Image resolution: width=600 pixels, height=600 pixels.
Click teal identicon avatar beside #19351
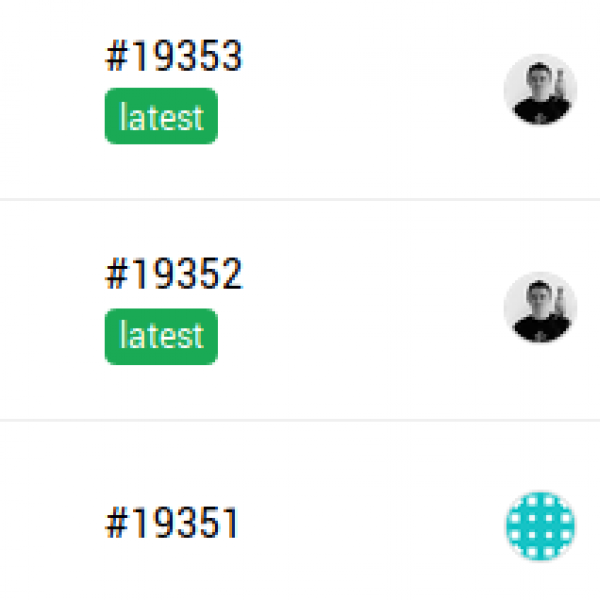point(540,526)
